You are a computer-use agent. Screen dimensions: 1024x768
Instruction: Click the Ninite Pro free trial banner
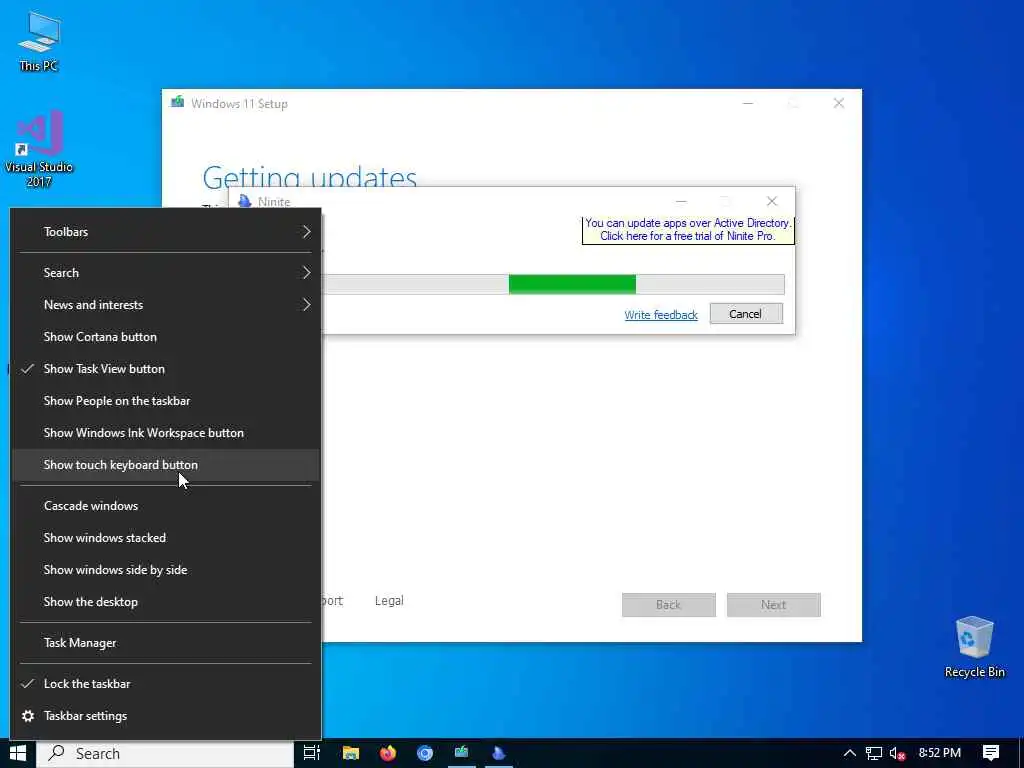coord(688,229)
